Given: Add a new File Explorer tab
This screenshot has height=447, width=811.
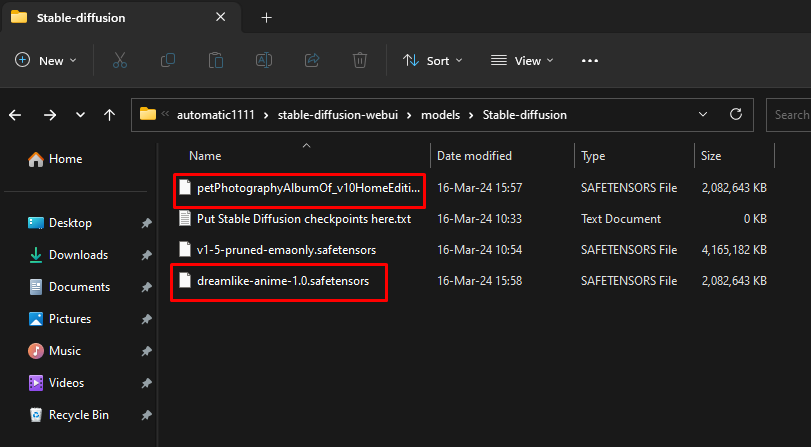Looking at the screenshot, I should click(x=266, y=18).
